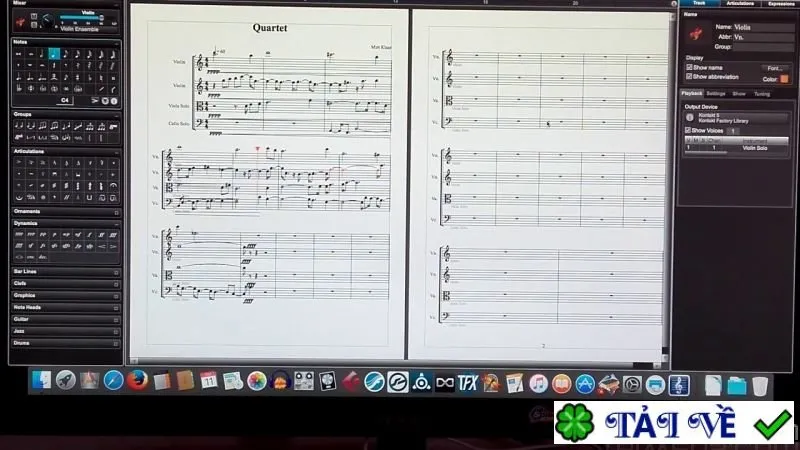Click the C4 pitch indicator in Notes palette
This screenshot has width=800, height=450.
65,101
